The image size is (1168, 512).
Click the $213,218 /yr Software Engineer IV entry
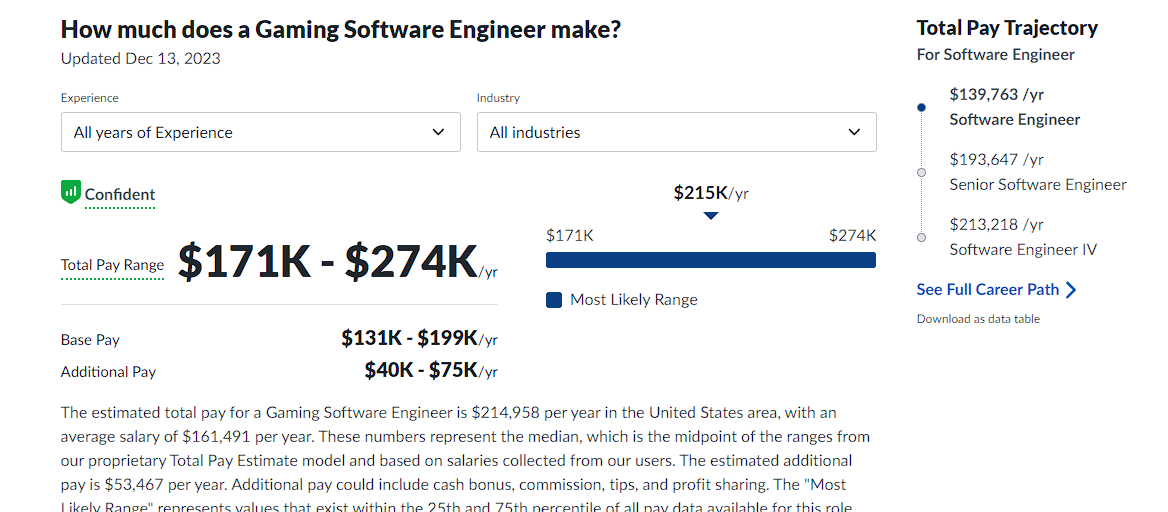pyautogui.click(x=1023, y=237)
